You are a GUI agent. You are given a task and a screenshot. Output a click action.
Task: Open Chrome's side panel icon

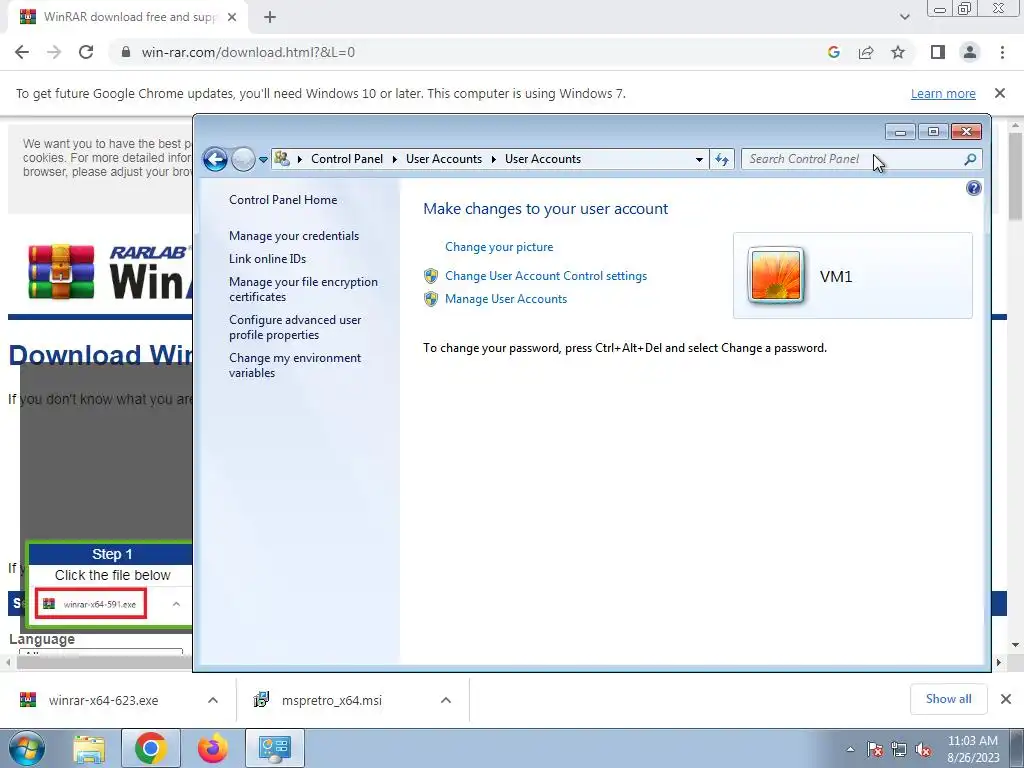click(x=938, y=52)
